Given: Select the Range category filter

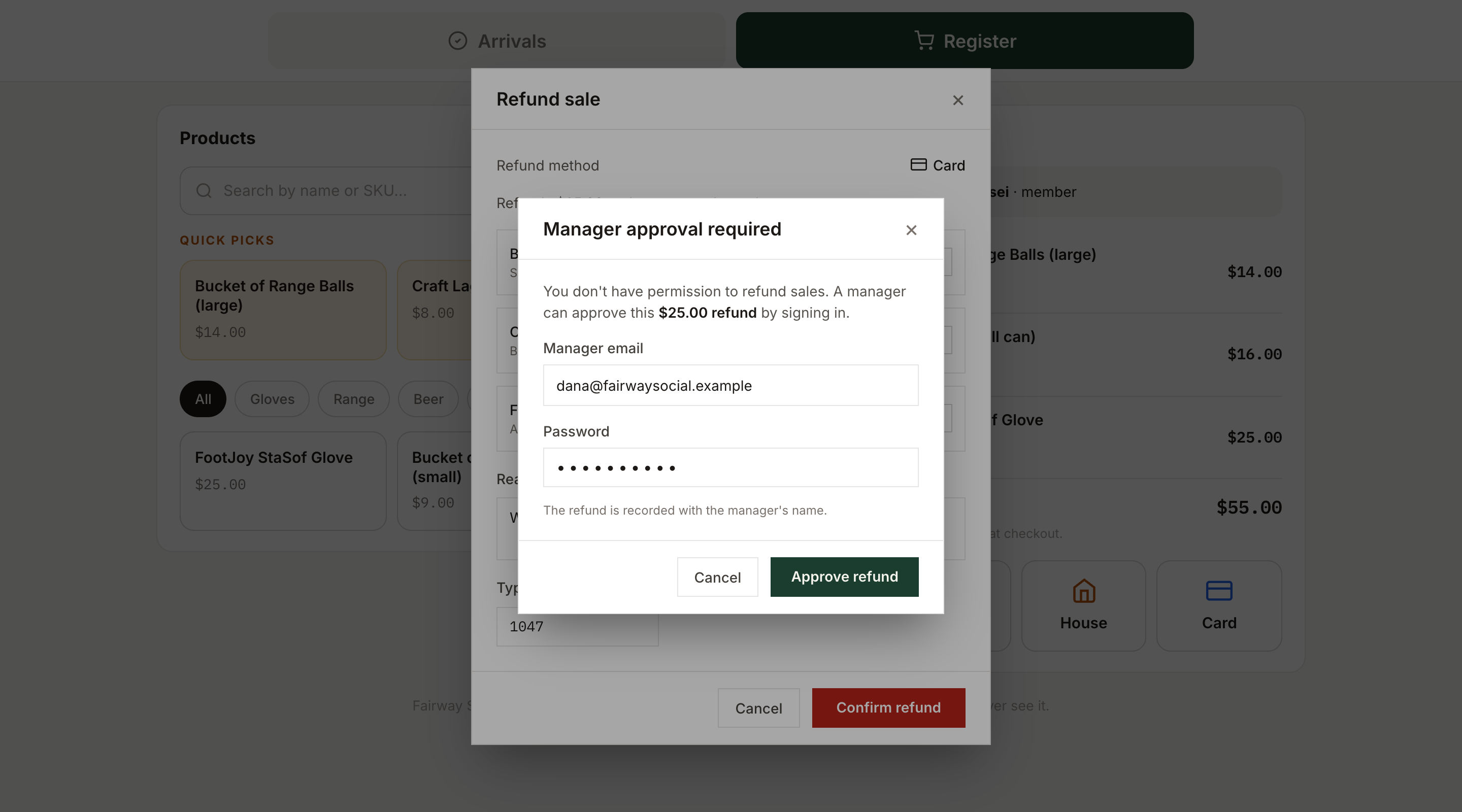Looking at the screenshot, I should (354, 399).
